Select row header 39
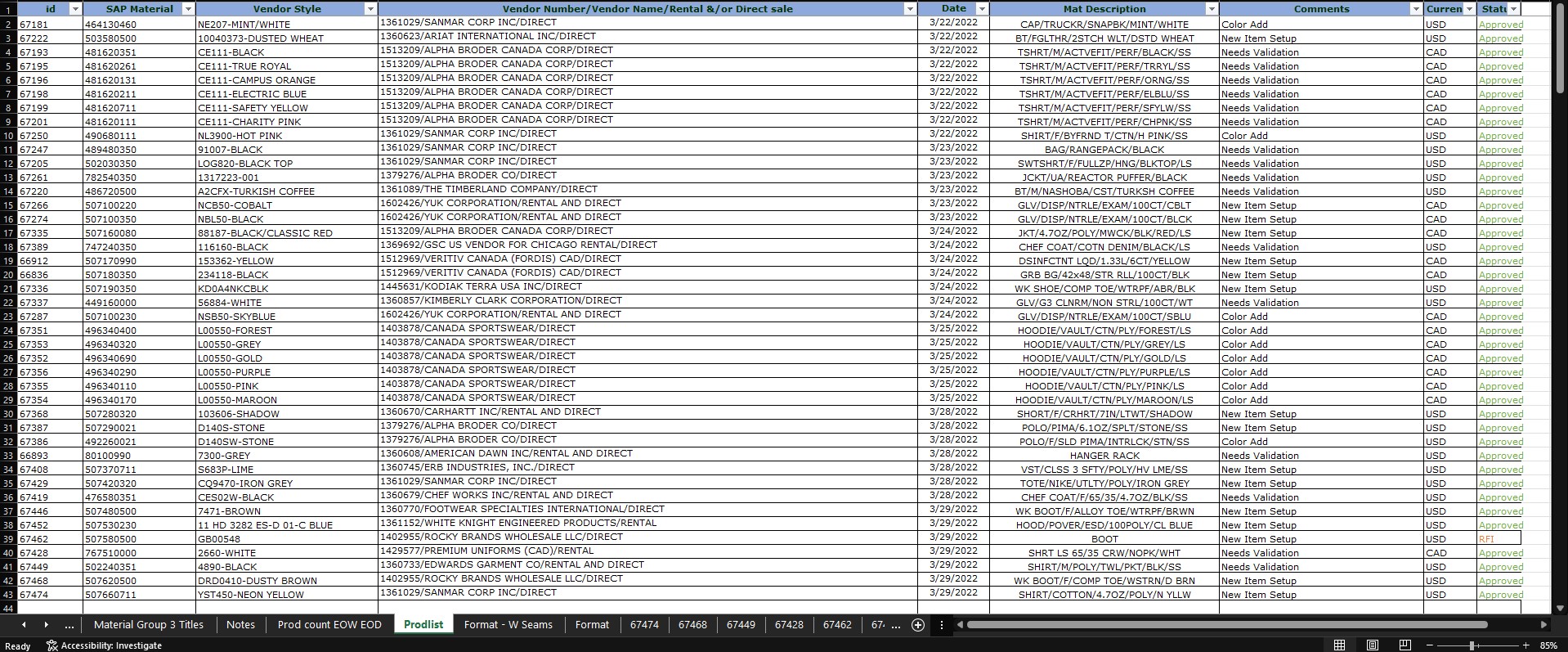 coord(9,539)
